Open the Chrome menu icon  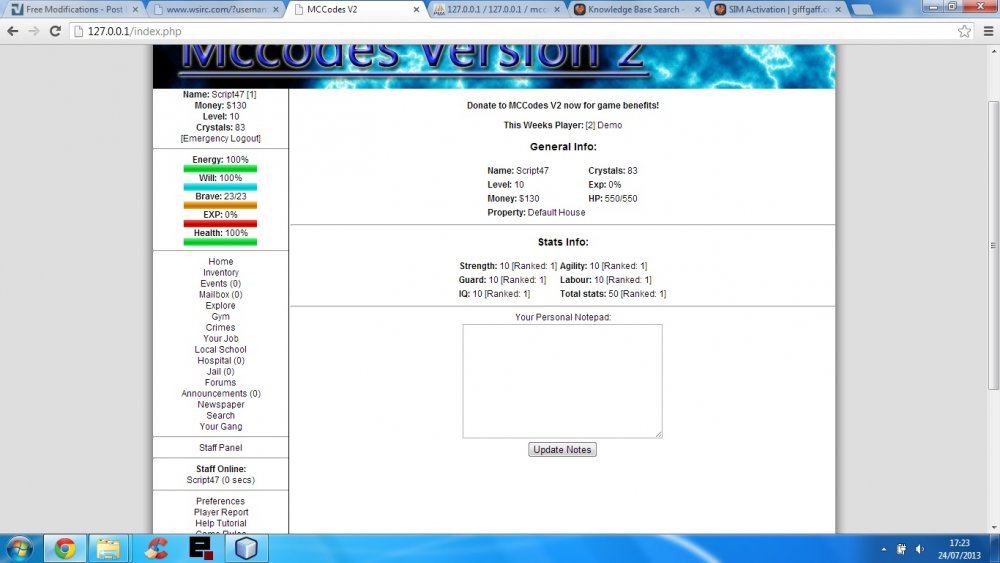point(986,31)
